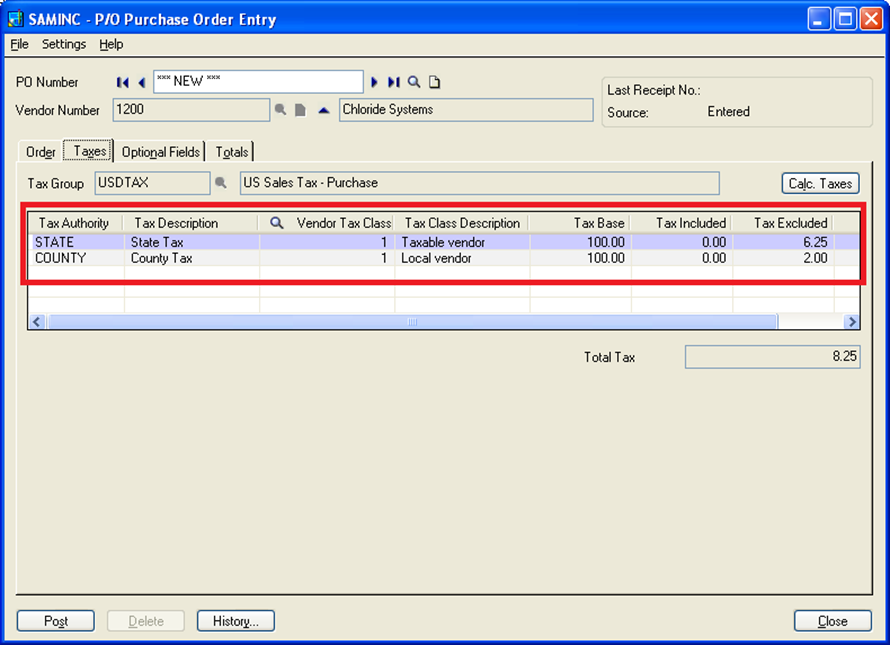Screen dimensions: 890x645
Task: Click the 2.00 Tax Excluded cell
Action: [x=783, y=258]
